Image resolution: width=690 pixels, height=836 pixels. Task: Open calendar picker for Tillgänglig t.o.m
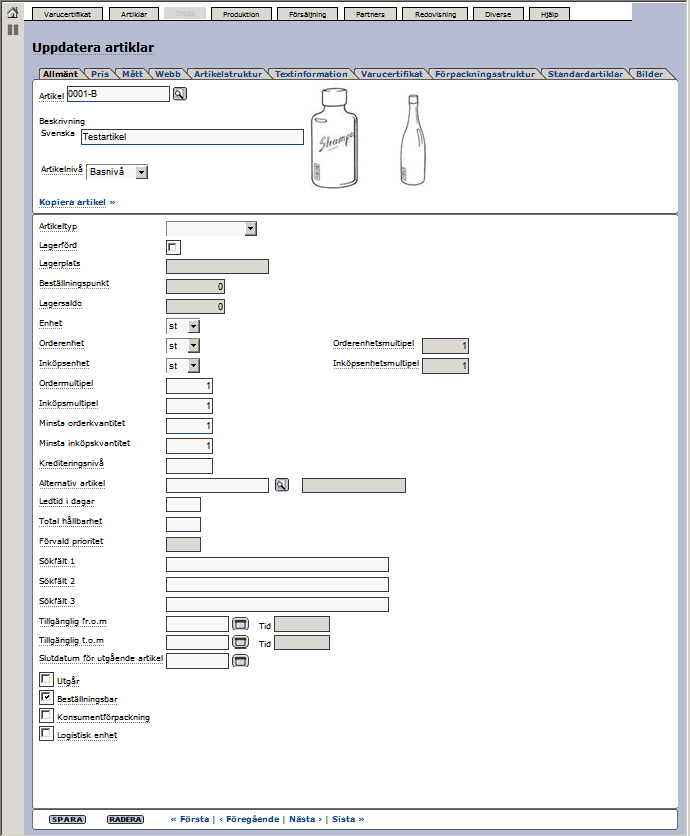[240, 642]
